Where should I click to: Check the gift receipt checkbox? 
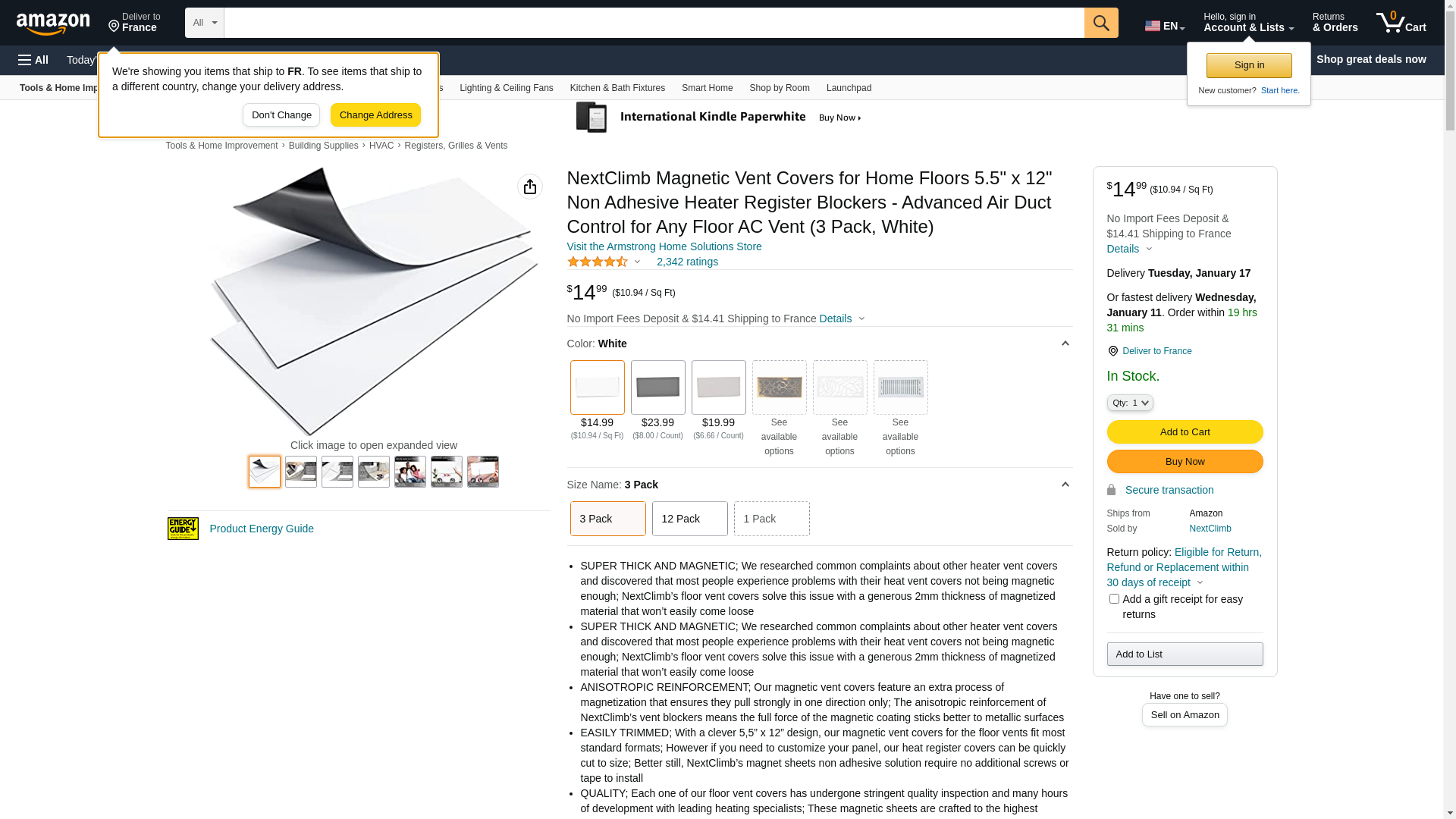(x=1114, y=599)
